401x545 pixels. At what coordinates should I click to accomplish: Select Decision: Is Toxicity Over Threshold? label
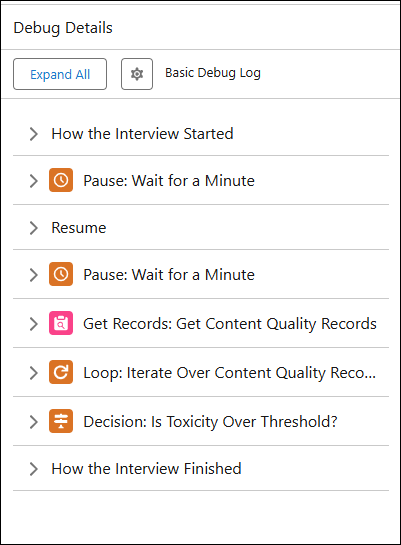[x=210, y=422]
